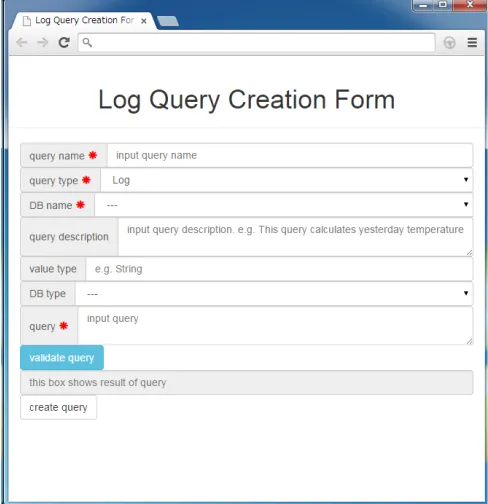Open the DB type dropdown
The width and height of the screenshot is (488, 504).
pyautogui.click(x=274, y=294)
